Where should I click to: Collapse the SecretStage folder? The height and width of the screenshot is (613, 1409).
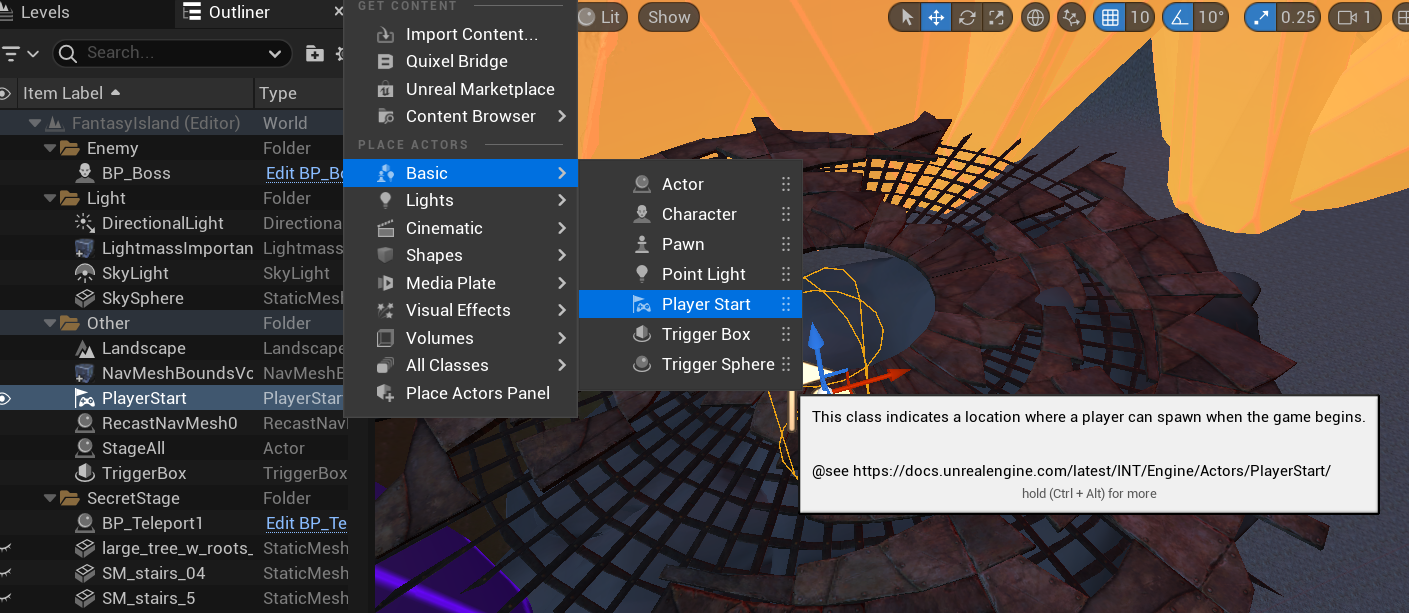[x=50, y=498]
